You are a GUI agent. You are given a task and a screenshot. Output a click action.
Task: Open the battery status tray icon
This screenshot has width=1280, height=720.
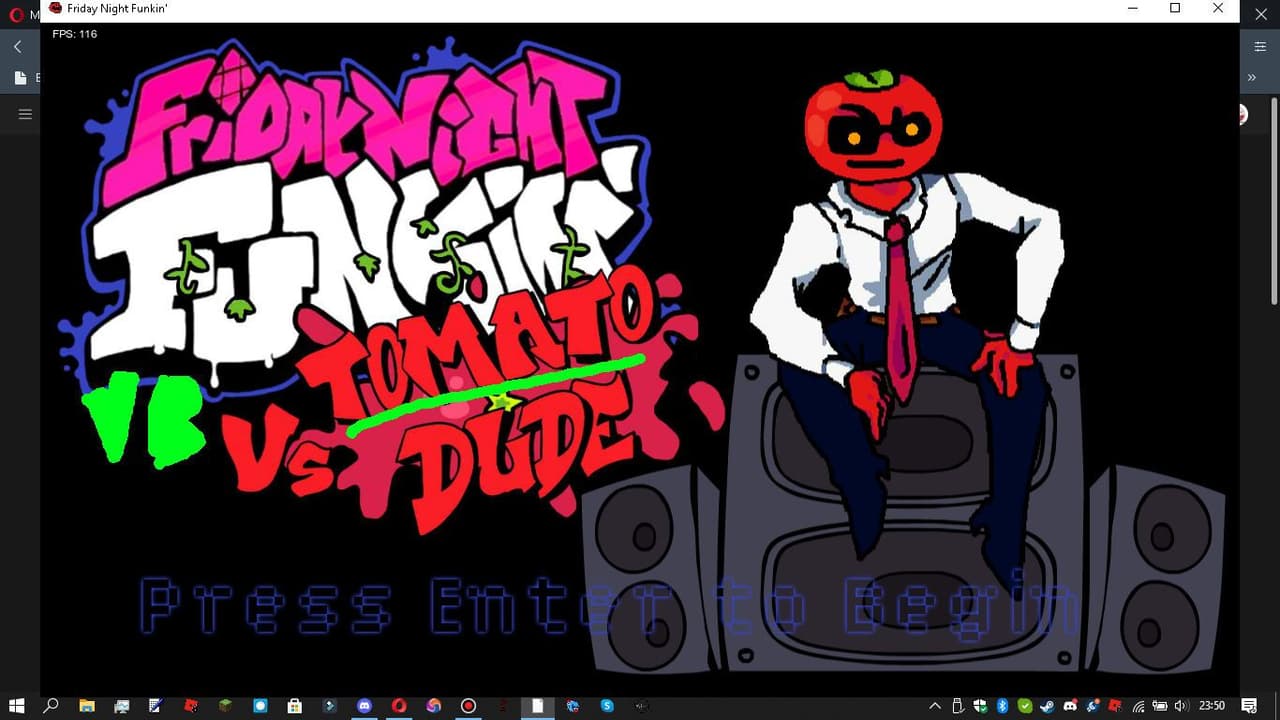1160,706
